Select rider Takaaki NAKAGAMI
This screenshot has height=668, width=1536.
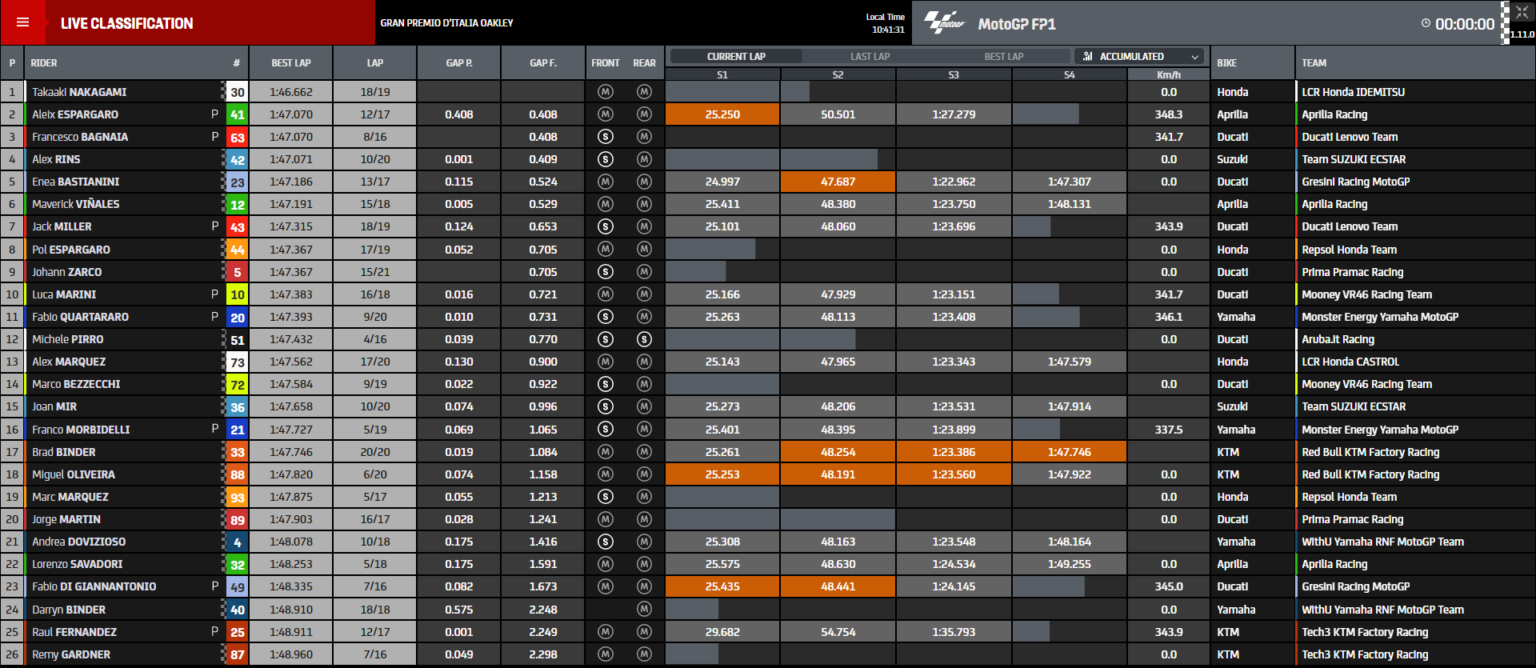[79, 92]
